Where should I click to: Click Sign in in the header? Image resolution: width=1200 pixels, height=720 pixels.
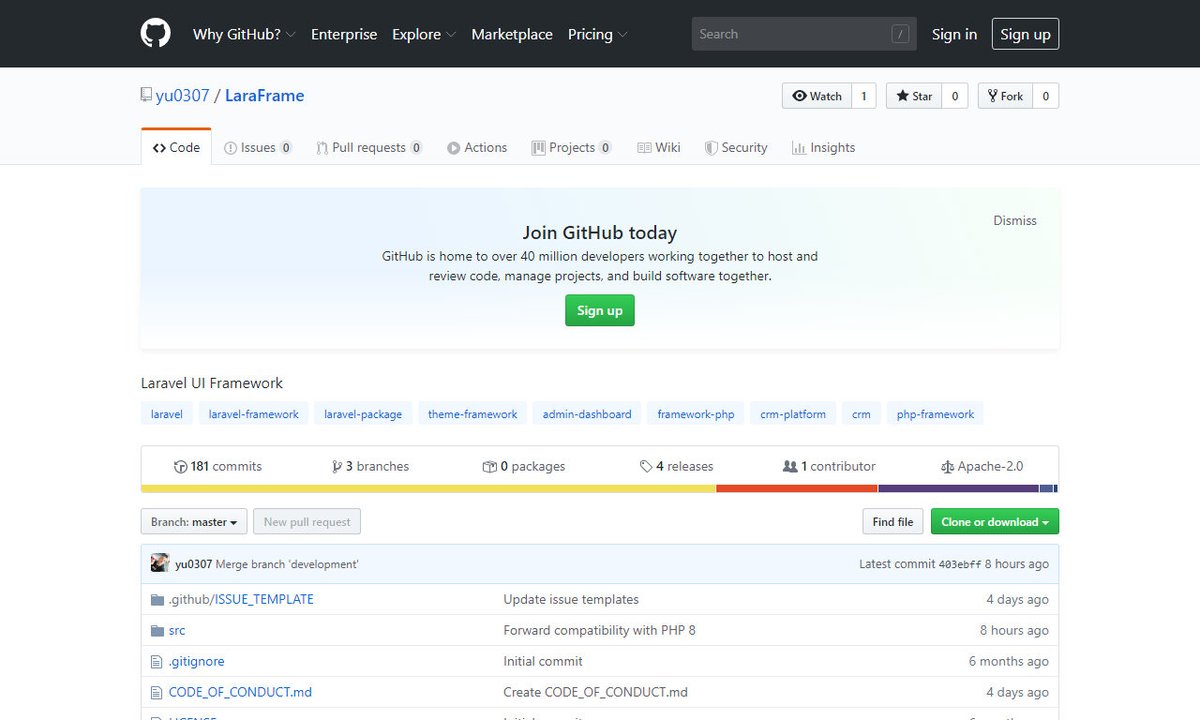[x=954, y=34]
